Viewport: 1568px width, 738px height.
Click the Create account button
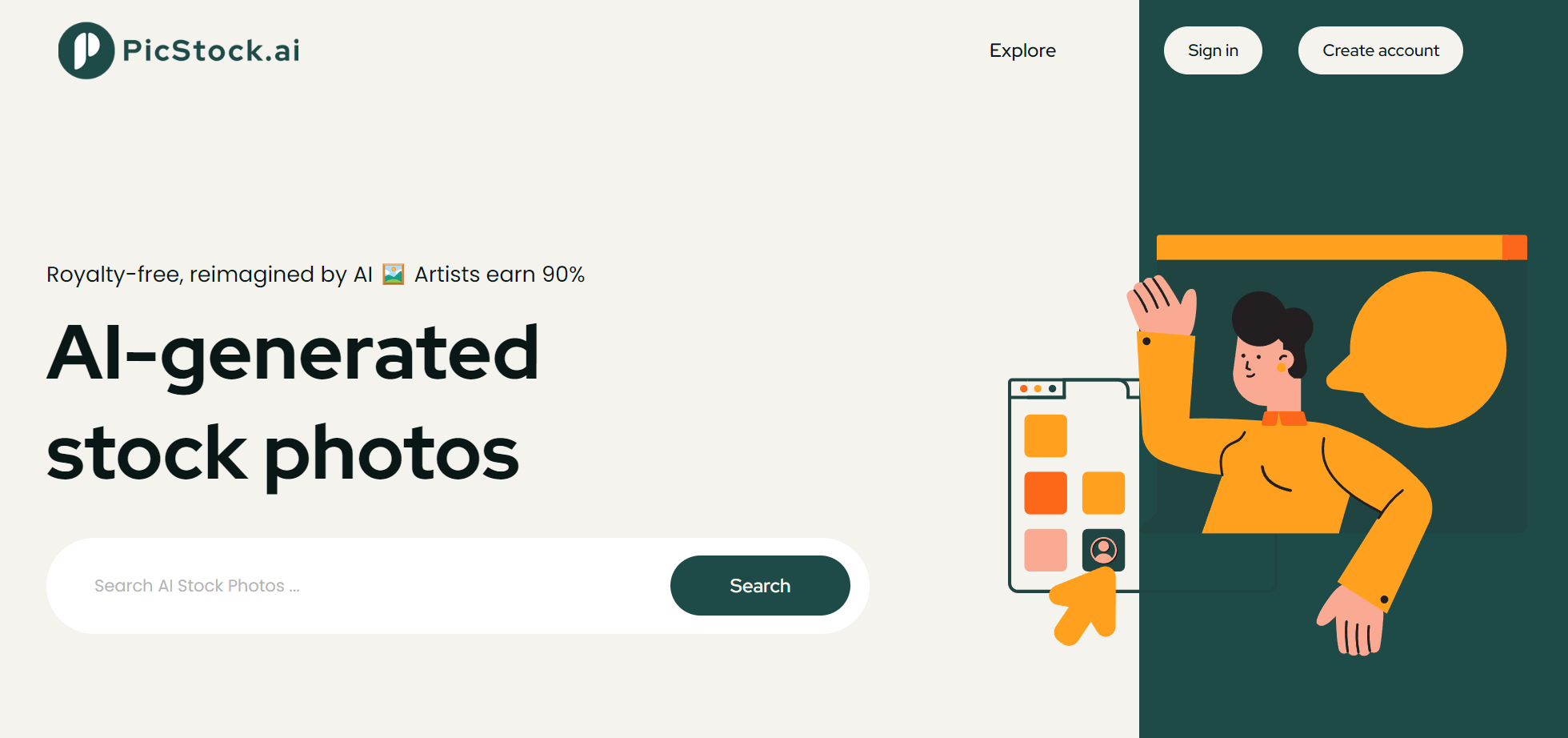pyautogui.click(x=1381, y=50)
